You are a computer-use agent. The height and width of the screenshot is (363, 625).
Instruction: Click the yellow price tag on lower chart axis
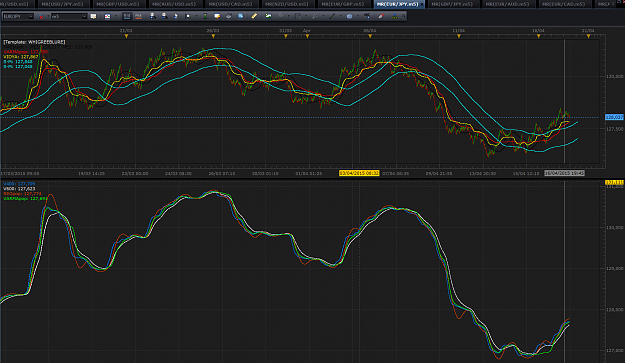pyautogui.click(x=614, y=182)
